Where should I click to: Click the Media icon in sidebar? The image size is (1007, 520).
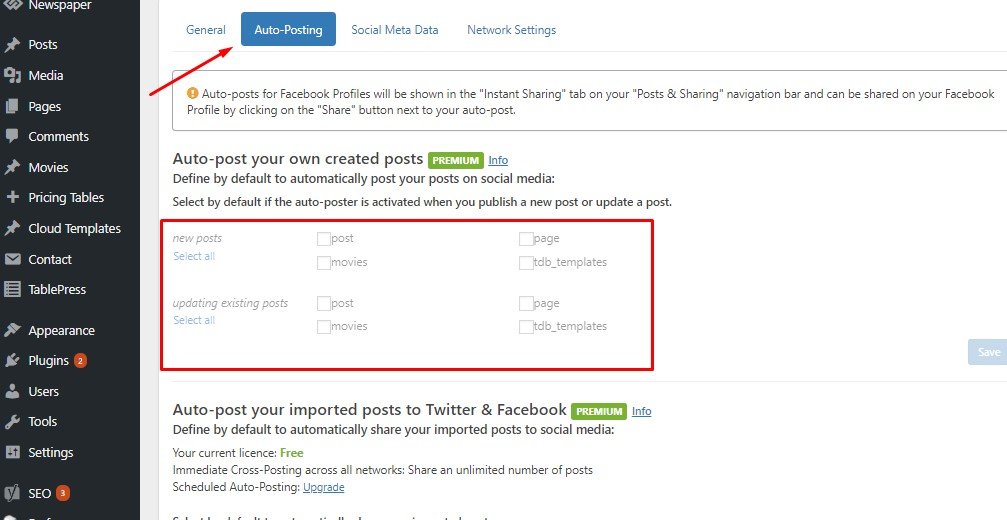click(12, 75)
